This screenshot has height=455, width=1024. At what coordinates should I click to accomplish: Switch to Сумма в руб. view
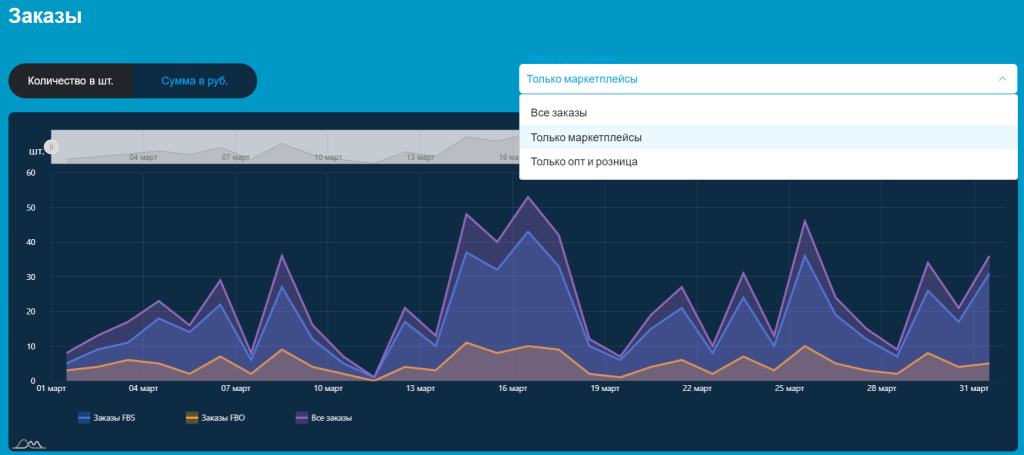[194, 81]
